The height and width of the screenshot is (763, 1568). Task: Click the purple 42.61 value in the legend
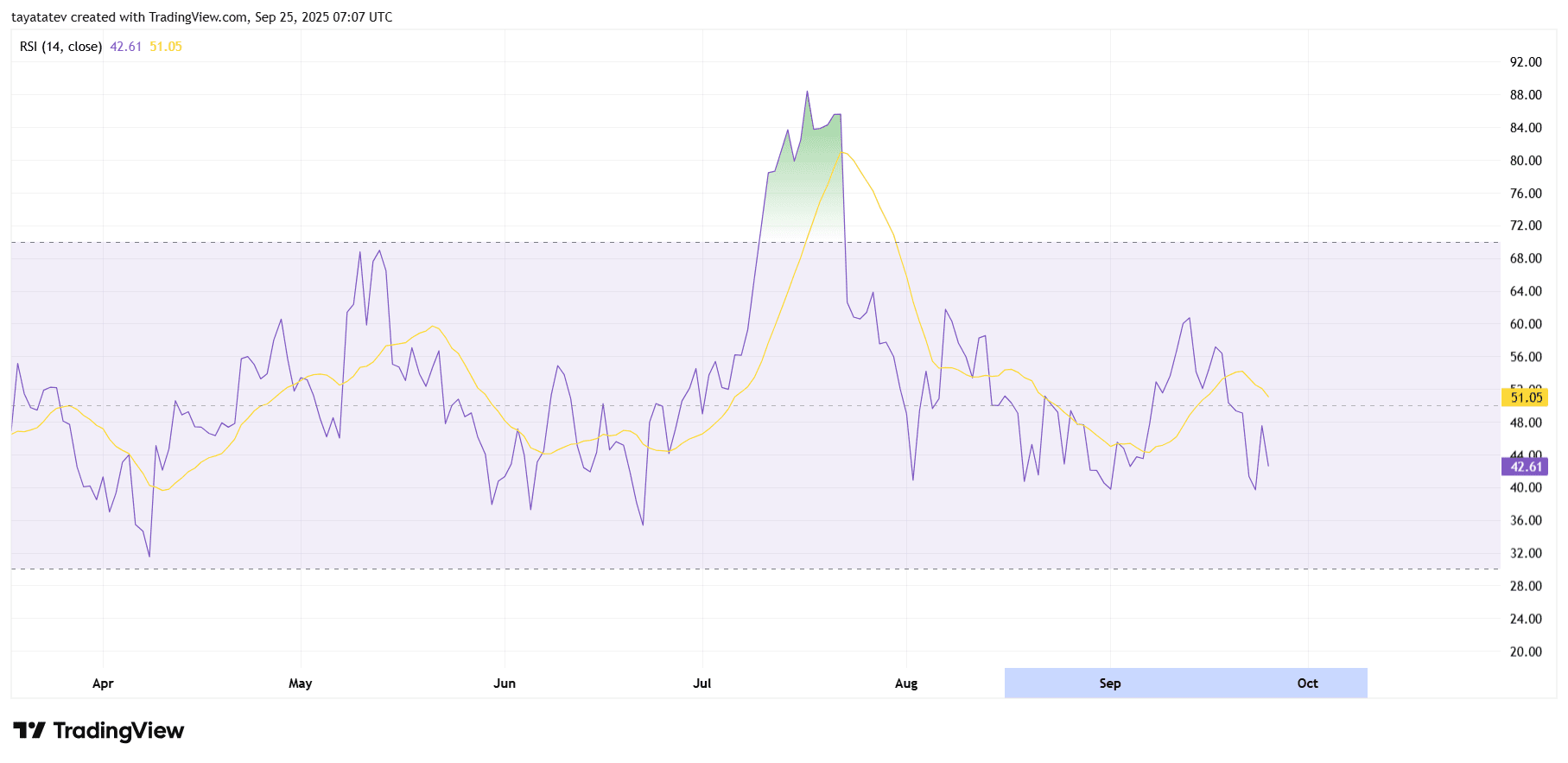[x=125, y=47]
